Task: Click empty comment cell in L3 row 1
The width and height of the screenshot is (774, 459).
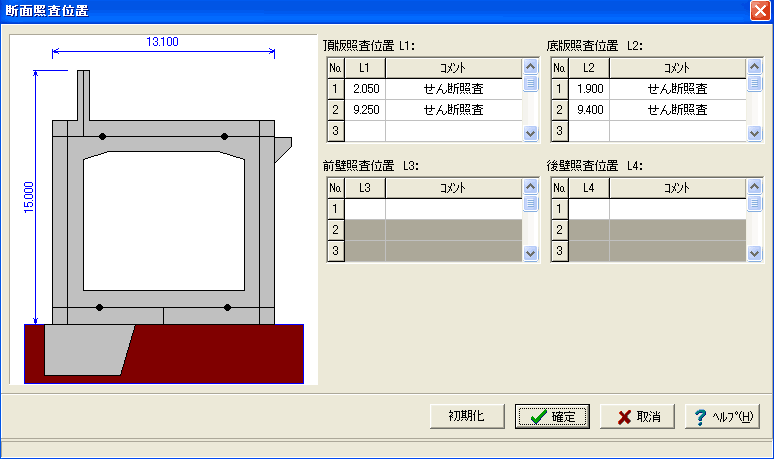Action: tap(454, 209)
